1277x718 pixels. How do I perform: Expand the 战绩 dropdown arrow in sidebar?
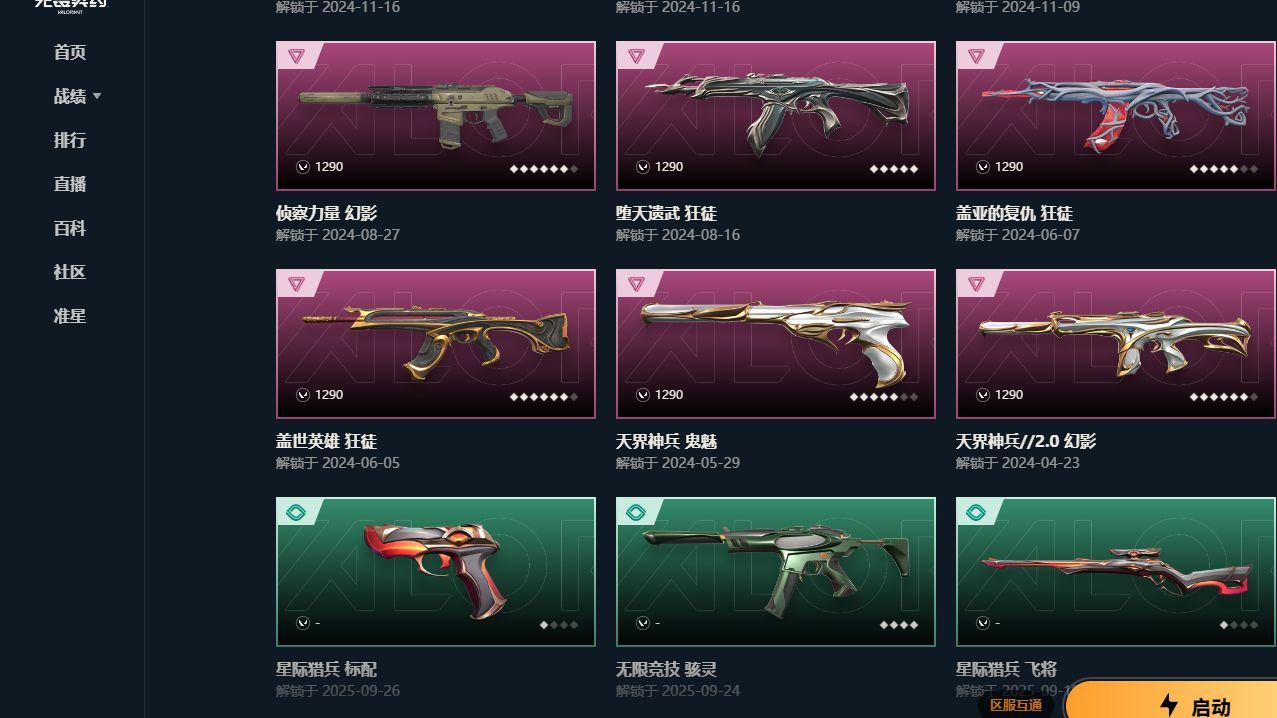point(97,97)
